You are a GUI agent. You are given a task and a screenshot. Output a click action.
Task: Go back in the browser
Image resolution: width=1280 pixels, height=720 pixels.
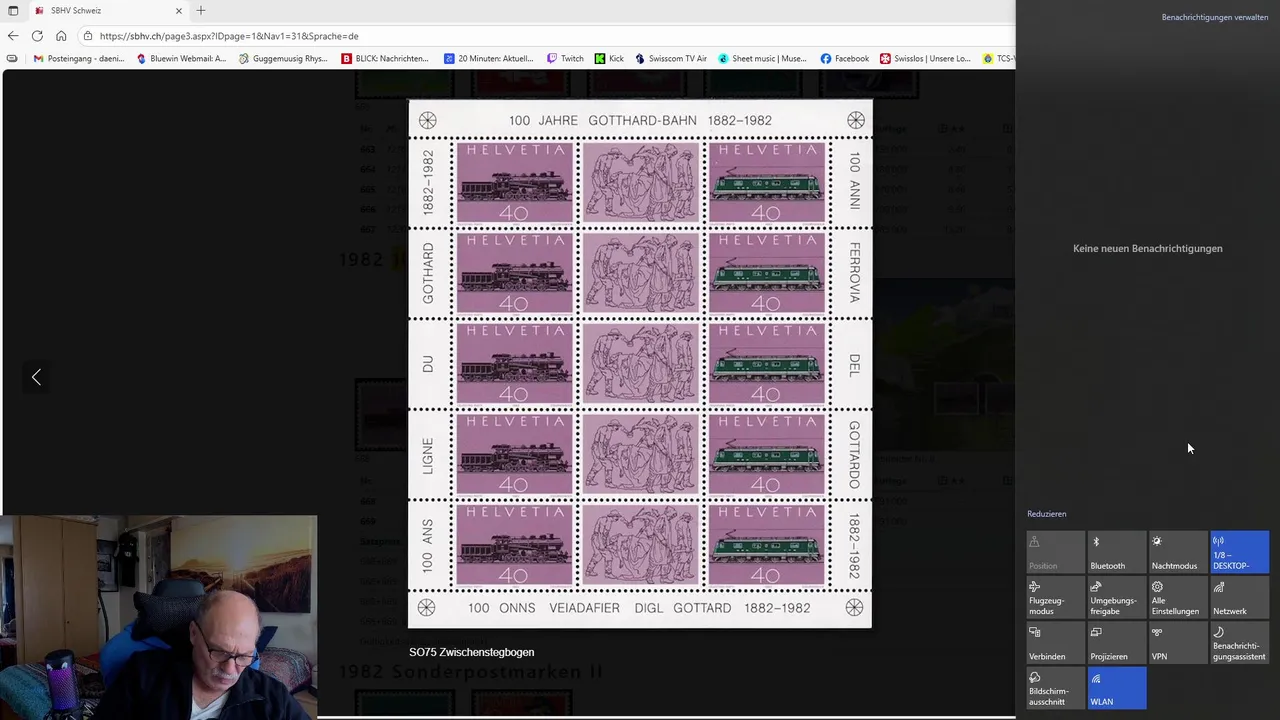pos(13,36)
